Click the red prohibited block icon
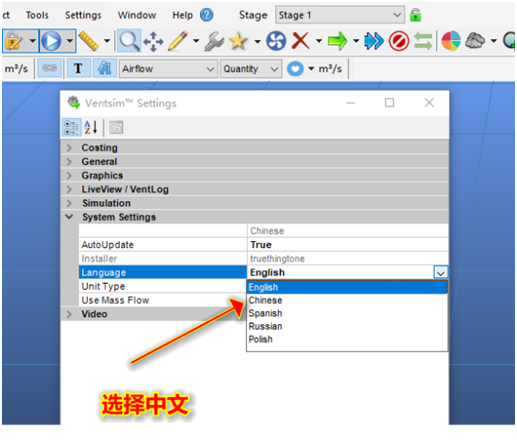The image size is (517, 445). [399, 41]
